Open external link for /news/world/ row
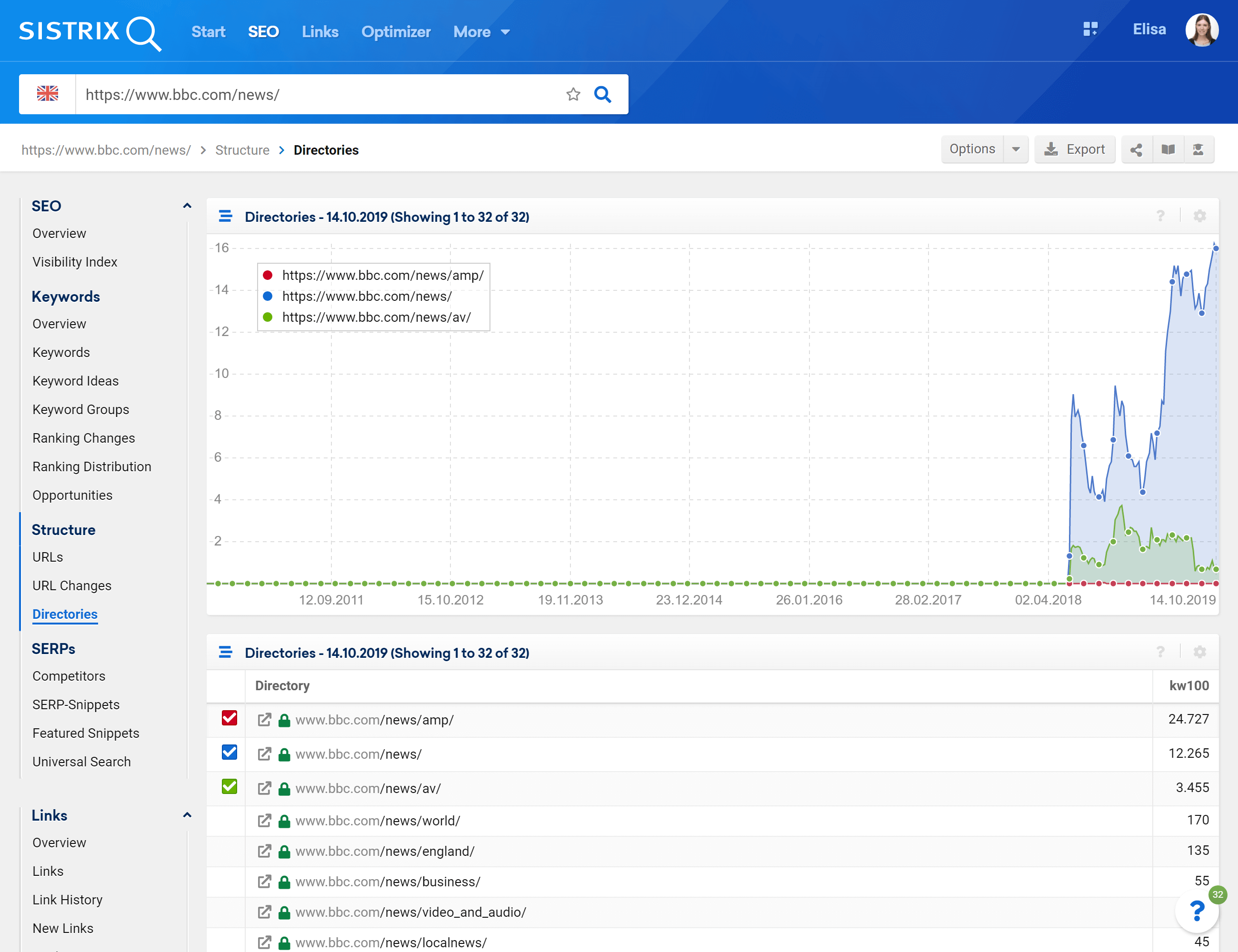1238x952 pixels. (264, 821)
